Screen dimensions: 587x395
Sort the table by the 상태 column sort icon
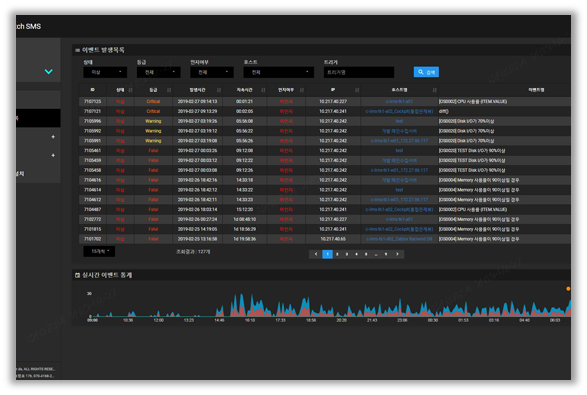[130, 90]
